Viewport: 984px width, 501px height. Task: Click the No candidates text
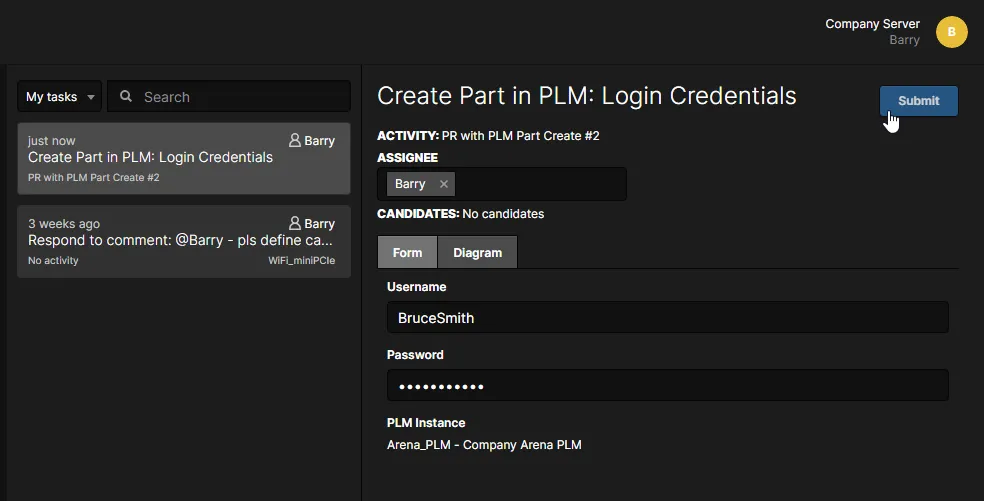click(x=503, y=214)
